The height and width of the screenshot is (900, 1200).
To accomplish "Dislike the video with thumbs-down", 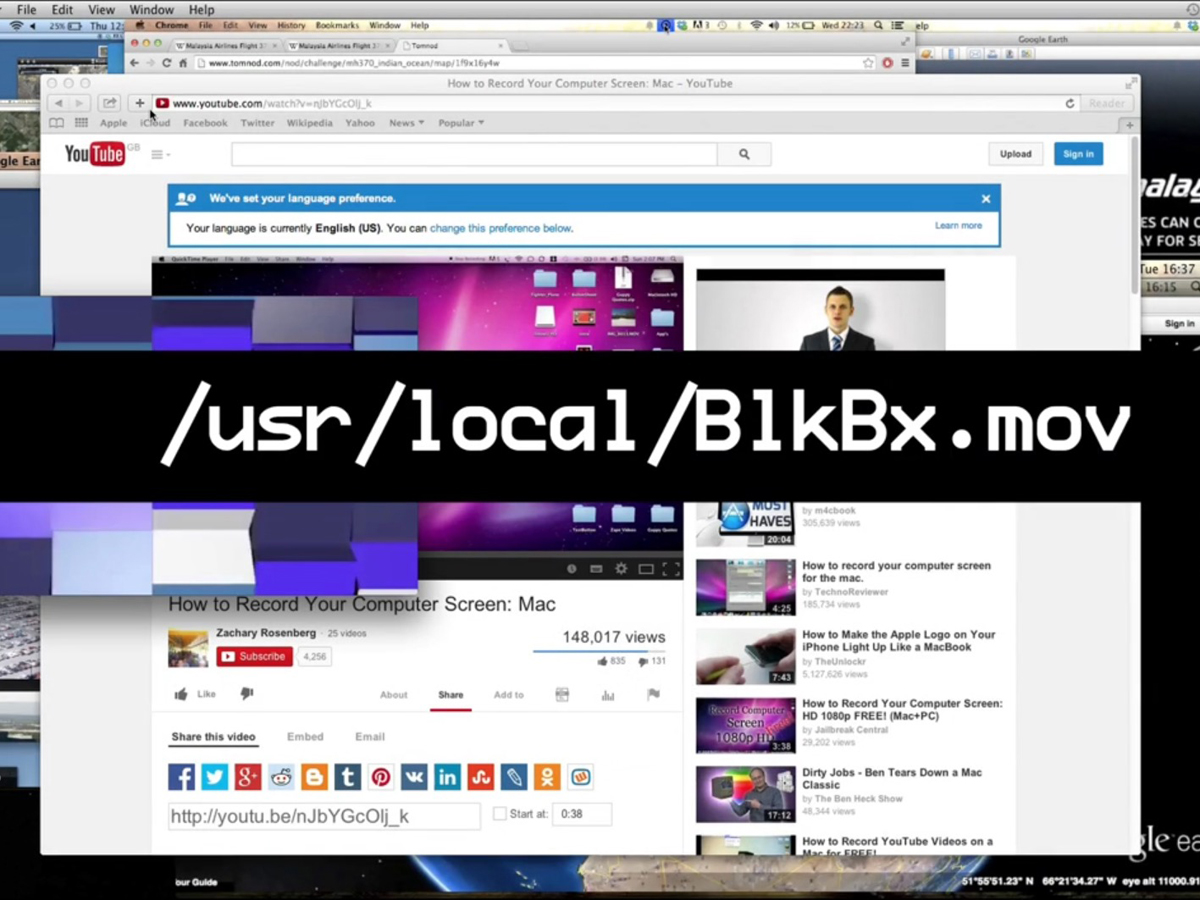I will (247, 694).
